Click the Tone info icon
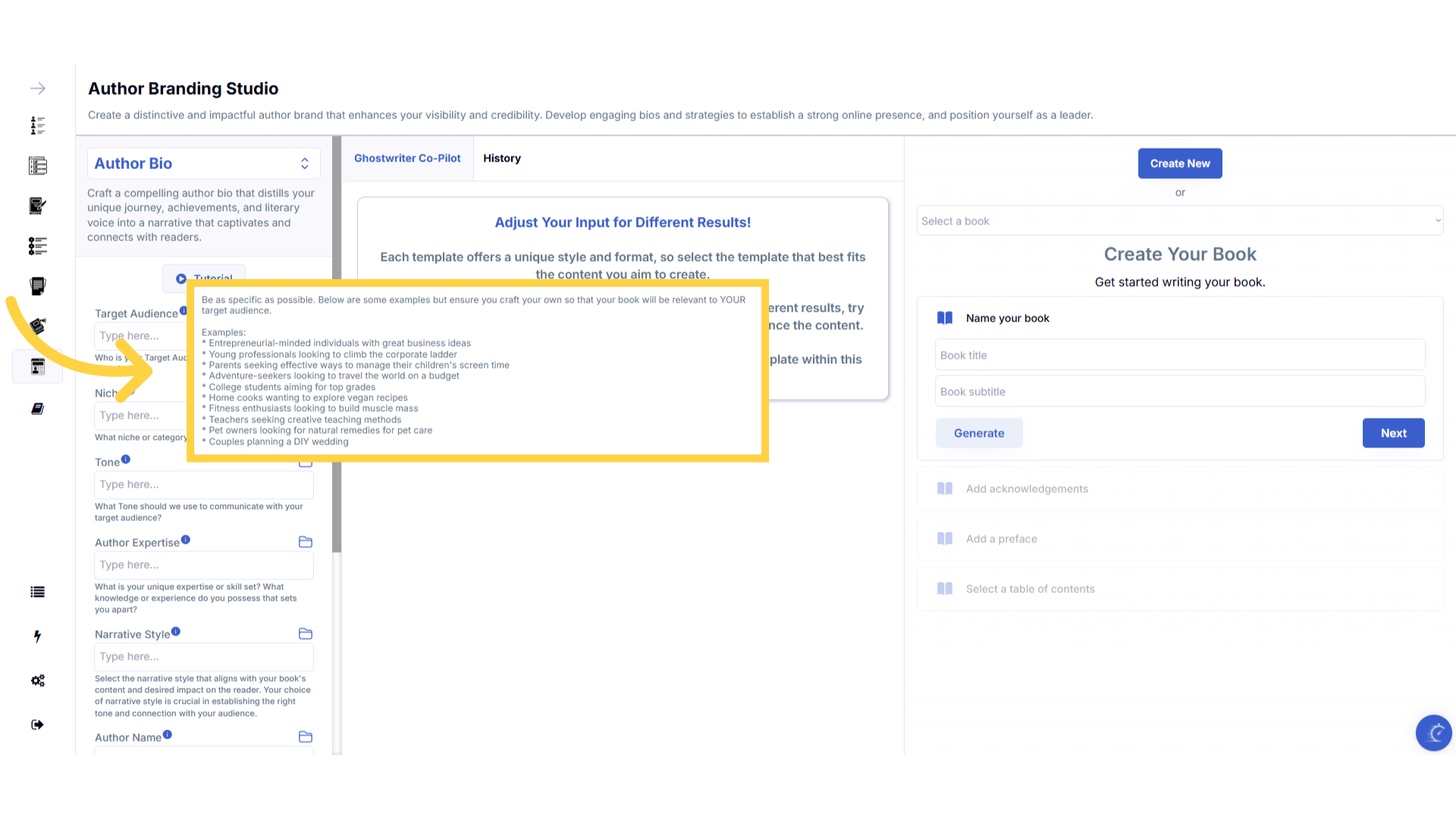 (x=126, y=459)
